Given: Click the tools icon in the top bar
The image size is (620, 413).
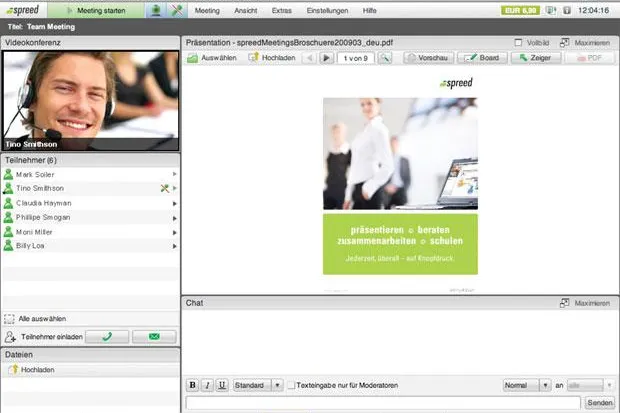Looking at the screenshot, I should [177, 10].
